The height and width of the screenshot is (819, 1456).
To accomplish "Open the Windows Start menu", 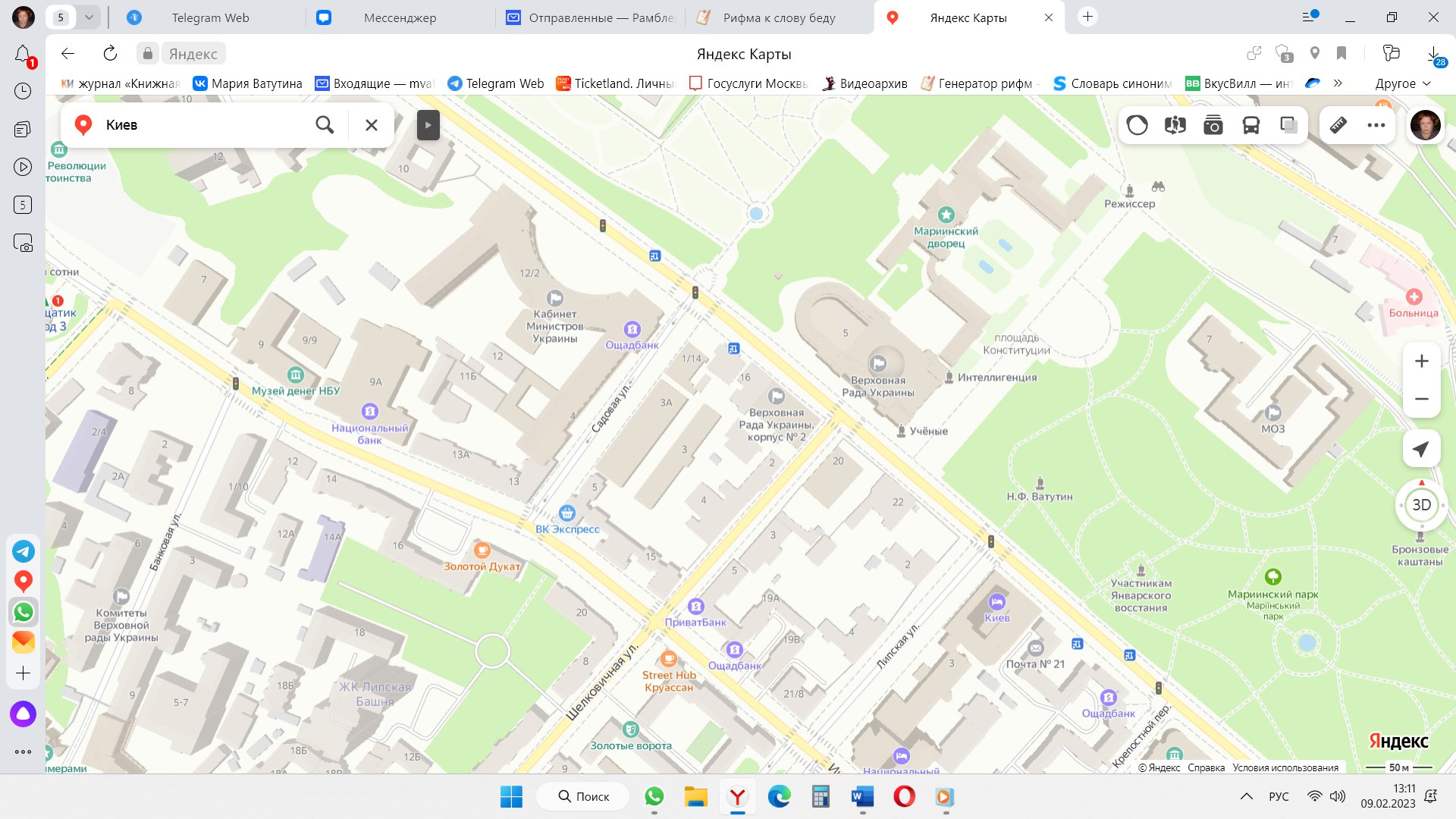I will click(x=511, y=796).
